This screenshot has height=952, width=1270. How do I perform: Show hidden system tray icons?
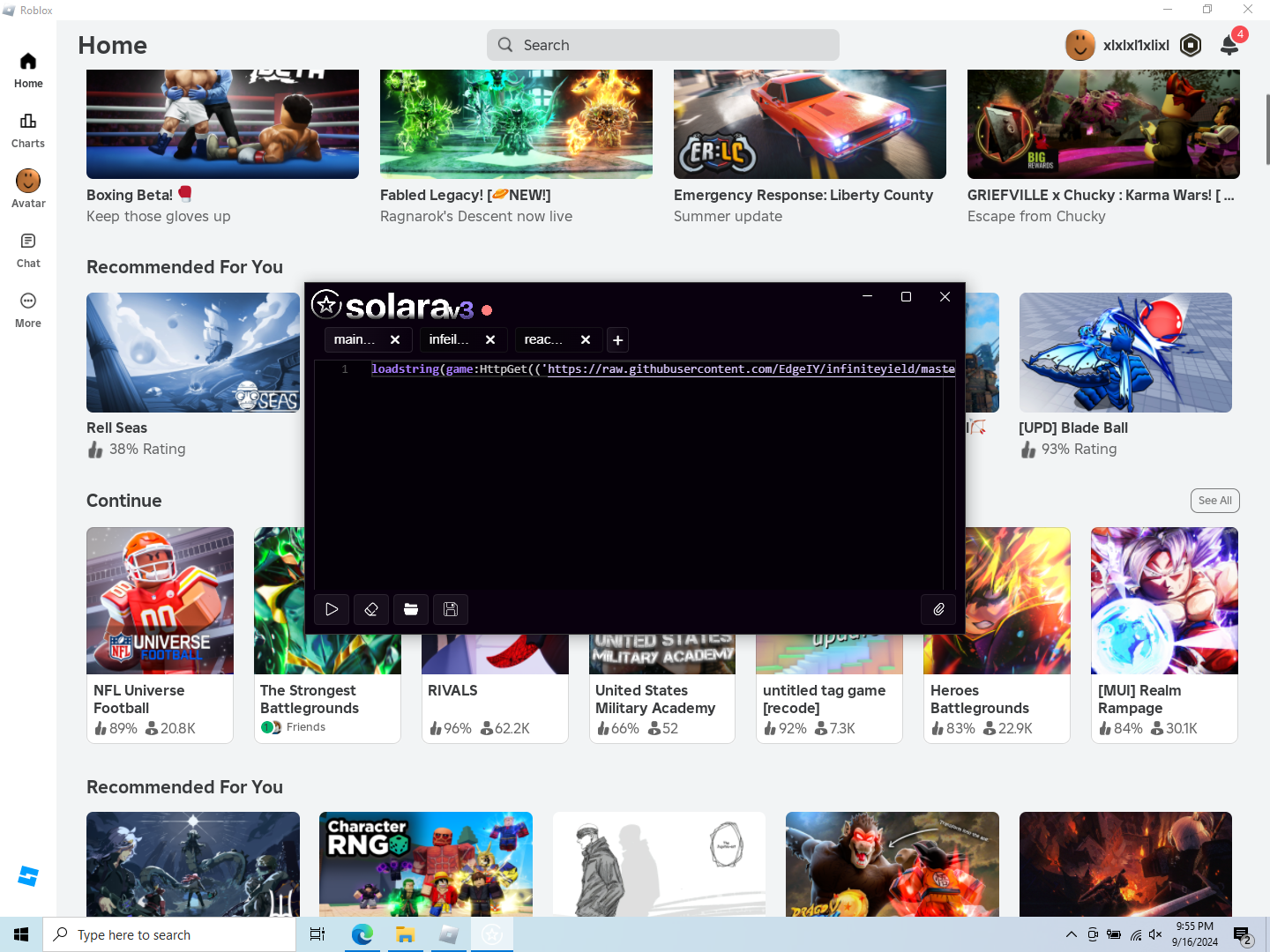coord(1071,934)
